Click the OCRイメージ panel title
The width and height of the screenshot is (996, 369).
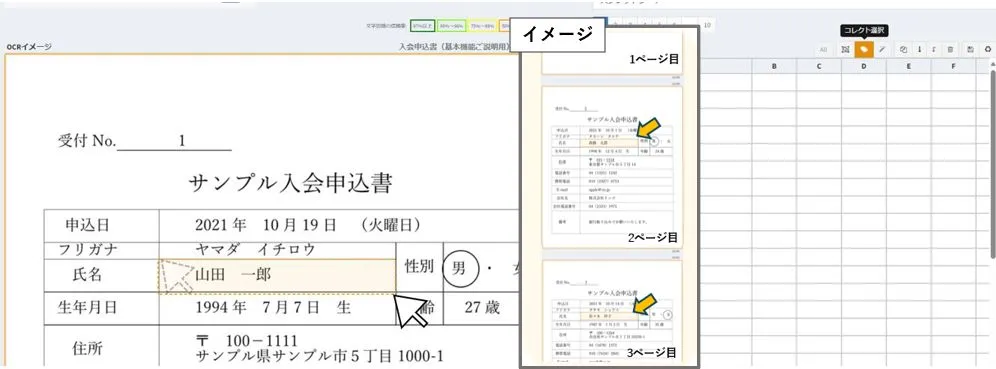click(29, 46)
